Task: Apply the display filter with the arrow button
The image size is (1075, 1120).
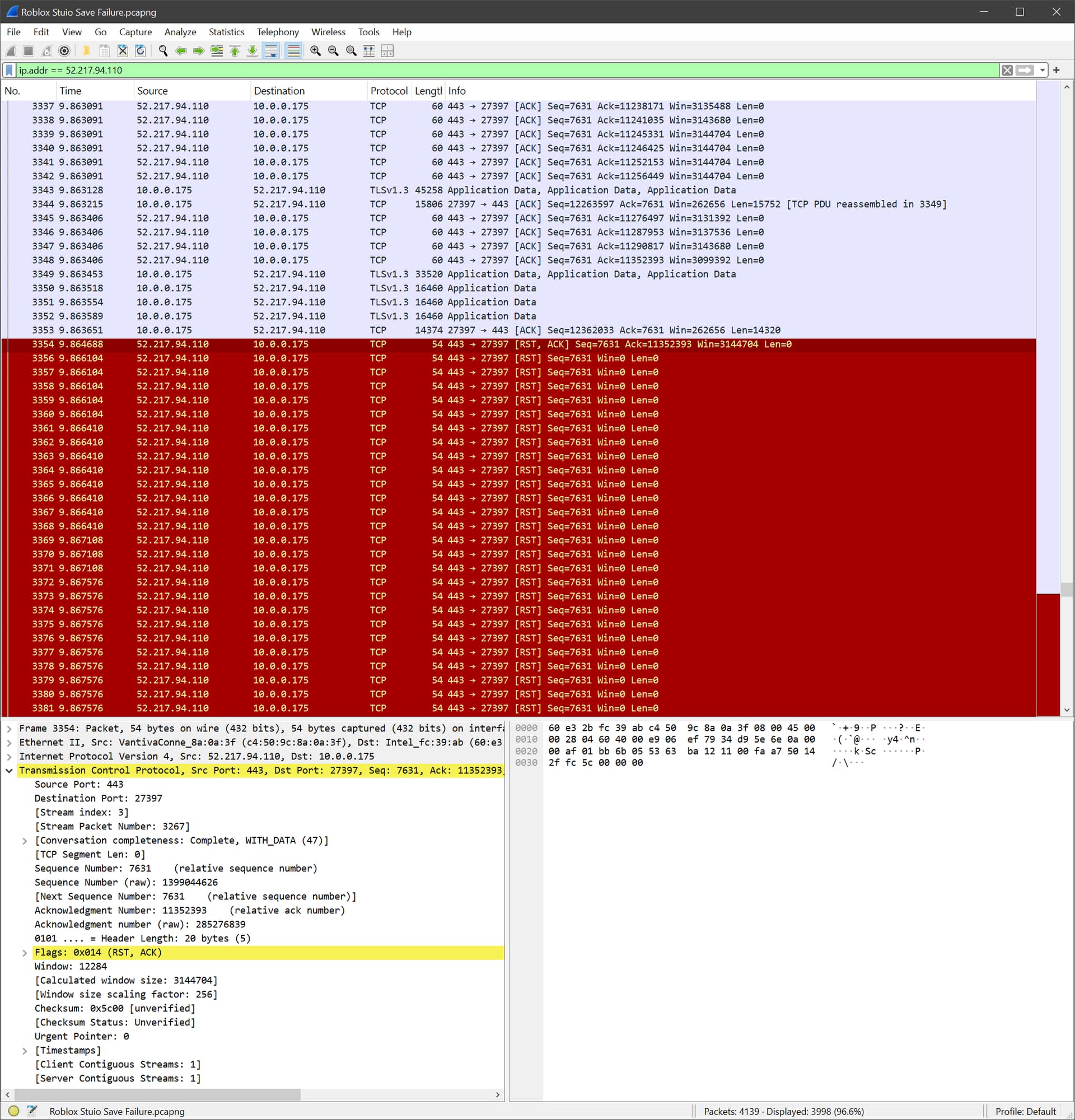Action: [1025, 71]
